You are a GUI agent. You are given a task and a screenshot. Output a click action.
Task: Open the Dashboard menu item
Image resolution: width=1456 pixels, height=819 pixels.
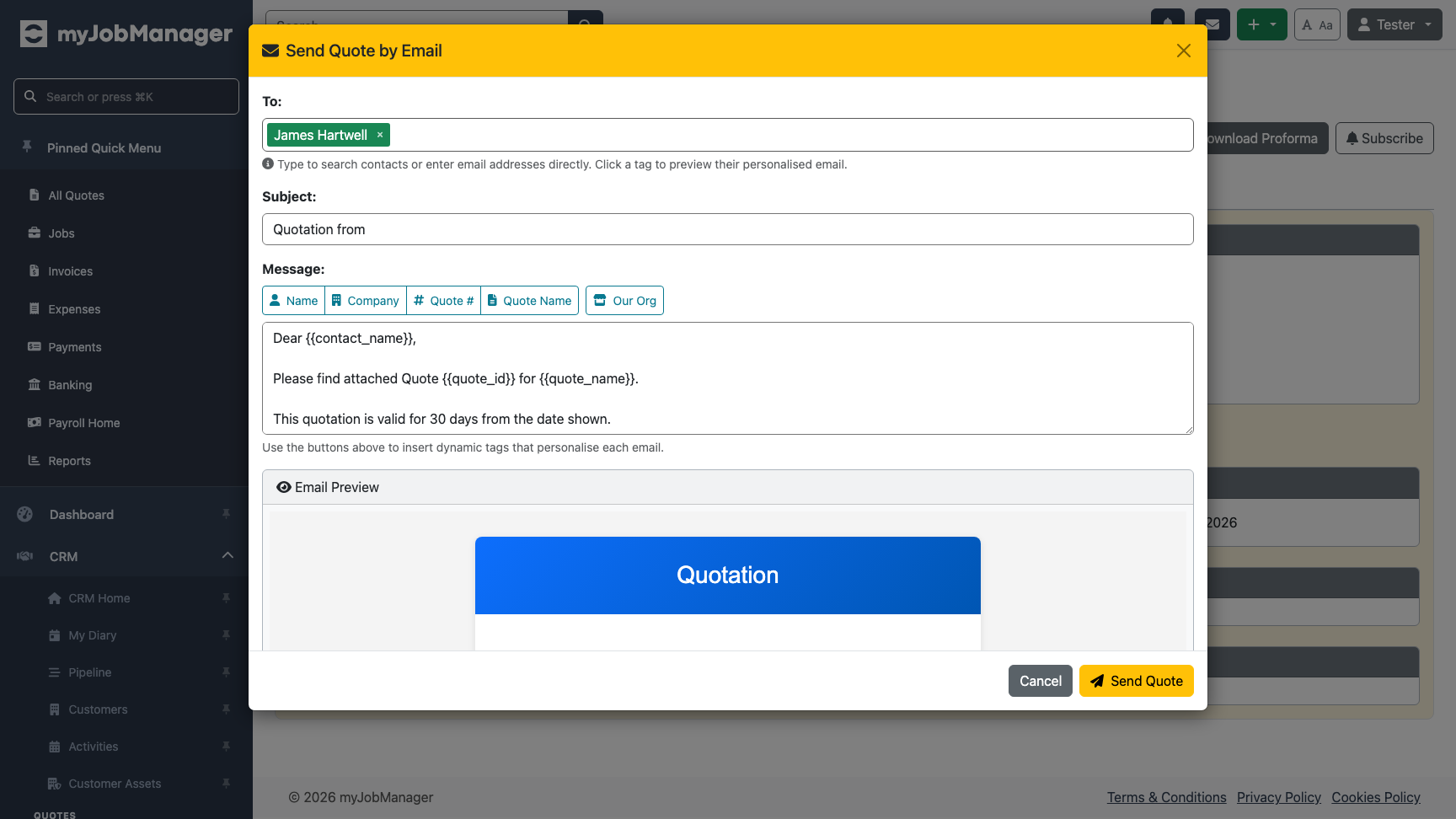coord(81,515)
